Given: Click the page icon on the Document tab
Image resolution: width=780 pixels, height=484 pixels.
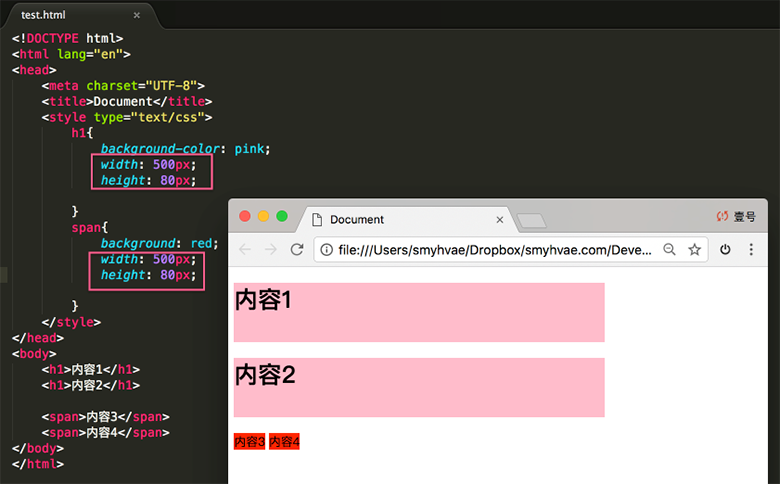Looking at the screenshot, I should (x=317, y=219).
